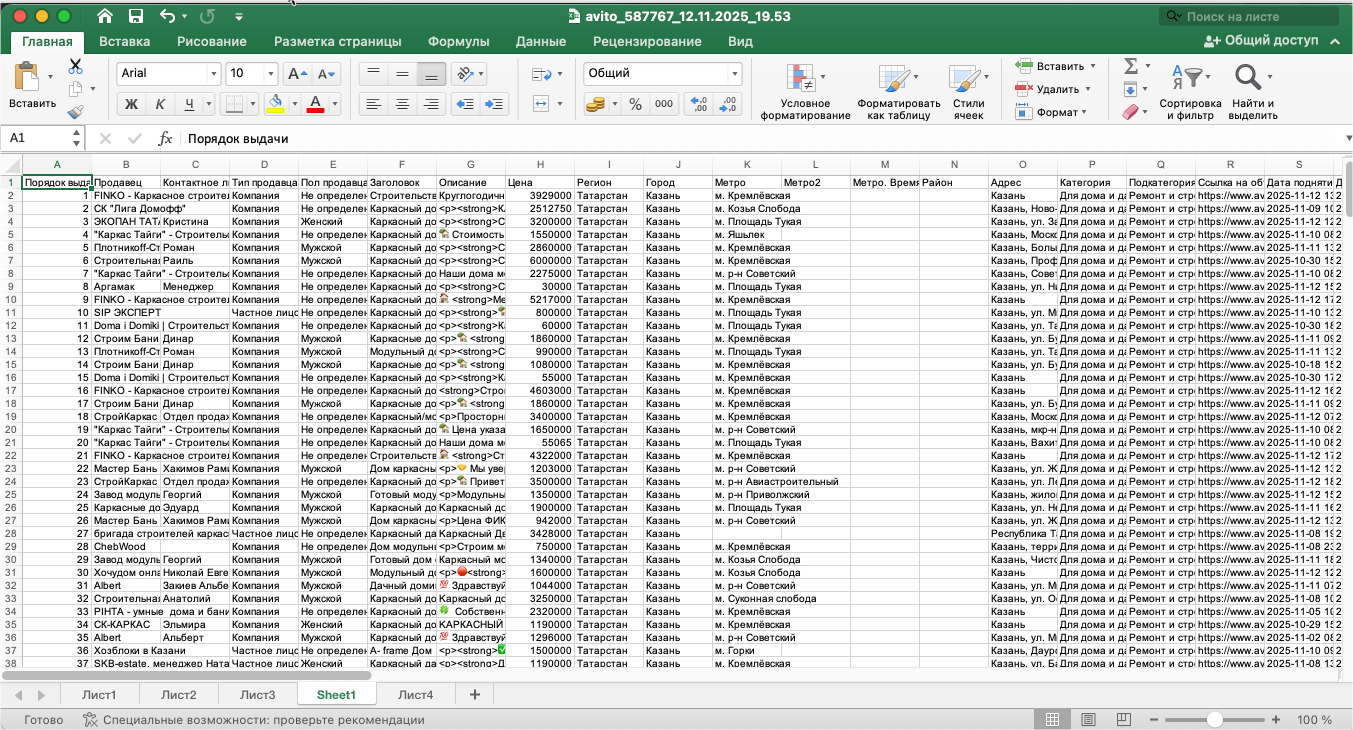Click the Общий доступ share button
Screen dimensions: 1353x730
coord(1262,41)
